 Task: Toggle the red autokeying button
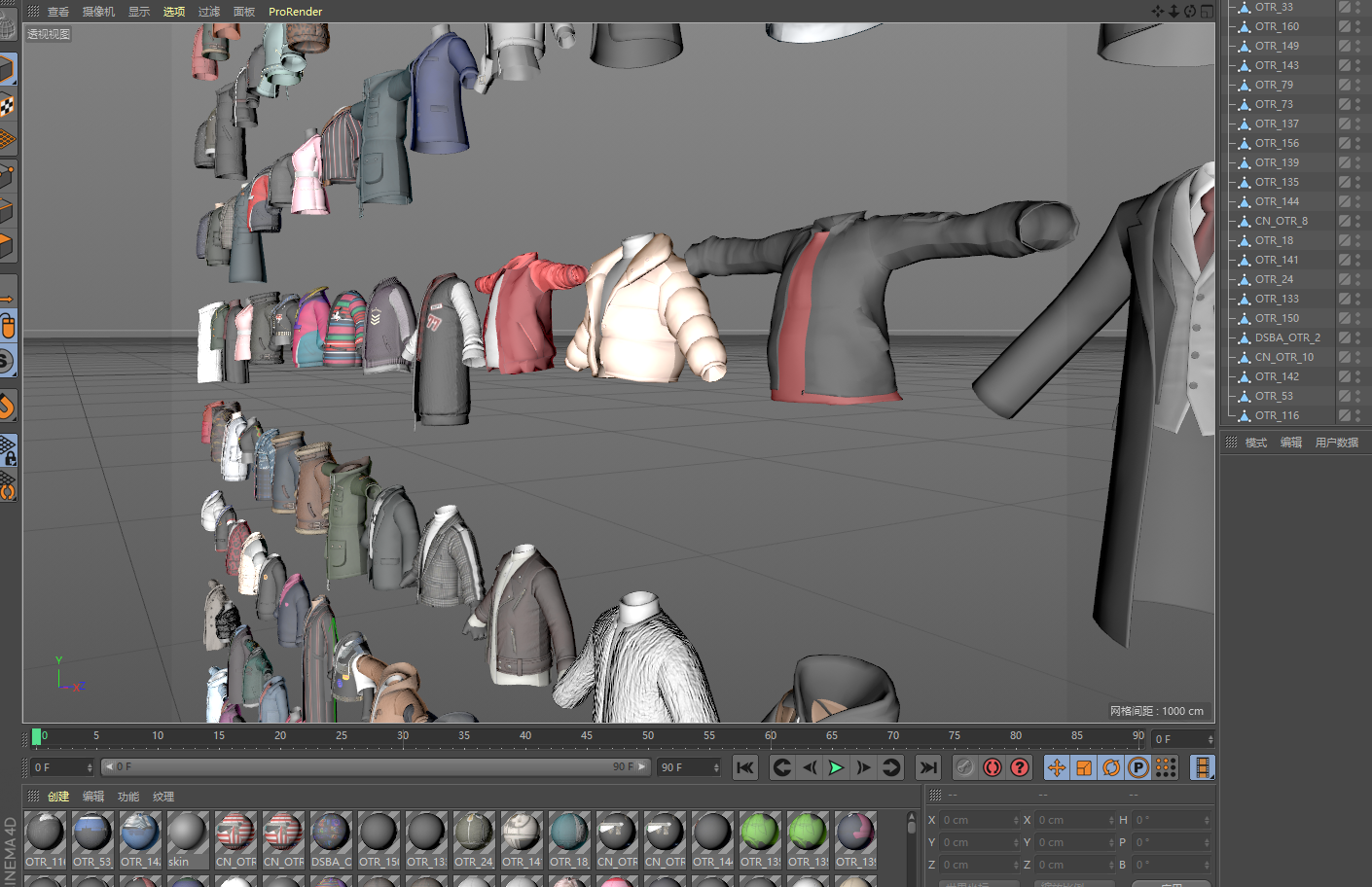tap(993, 767)
